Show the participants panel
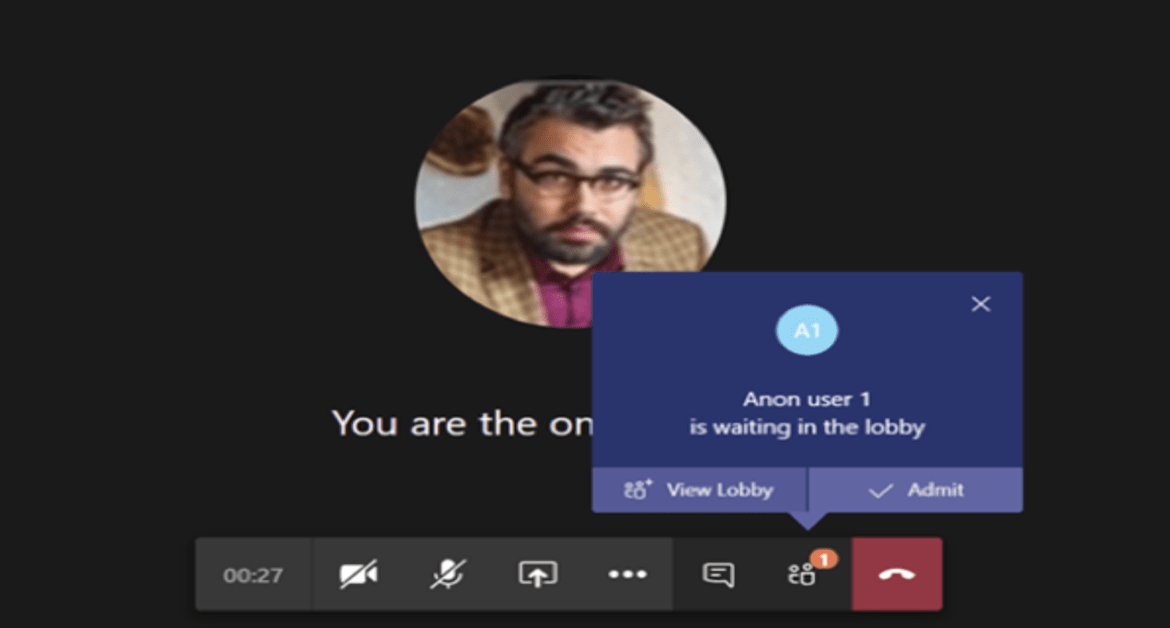Screen dimensions: 1170x628 point(803,574)
